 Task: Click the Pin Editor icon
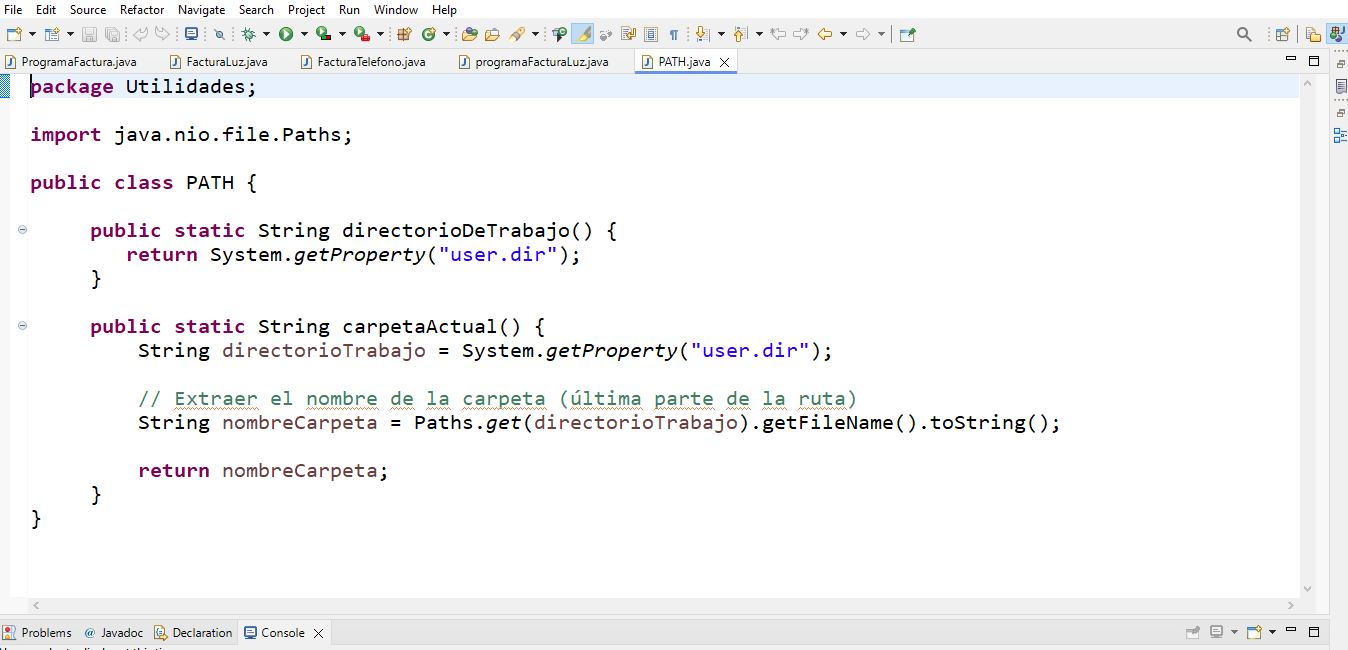pyautogui.click(x=907, y=34)
